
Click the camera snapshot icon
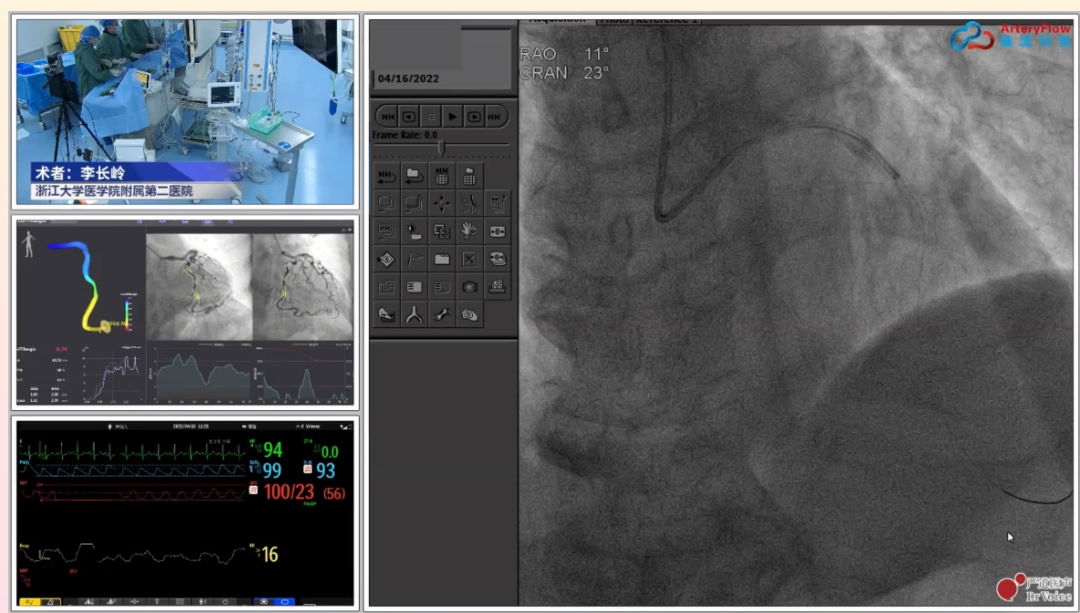pos(469,287)
